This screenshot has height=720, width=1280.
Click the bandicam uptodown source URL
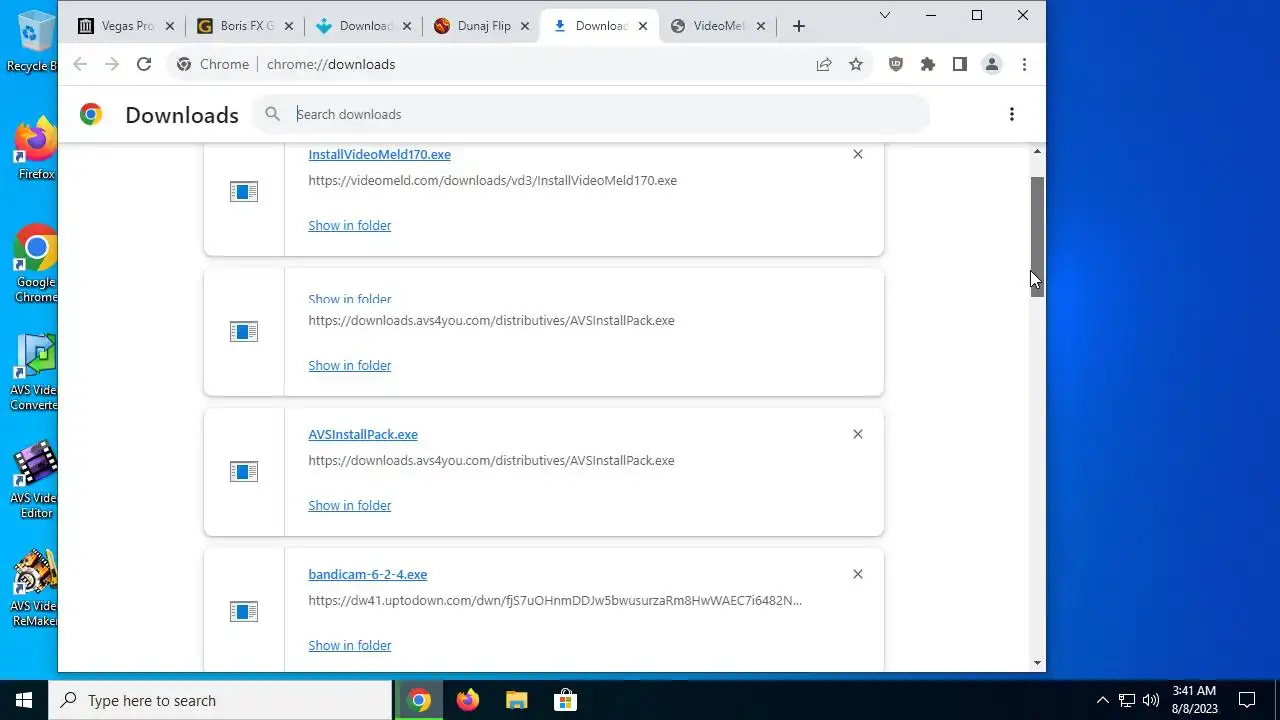[555, 600]
